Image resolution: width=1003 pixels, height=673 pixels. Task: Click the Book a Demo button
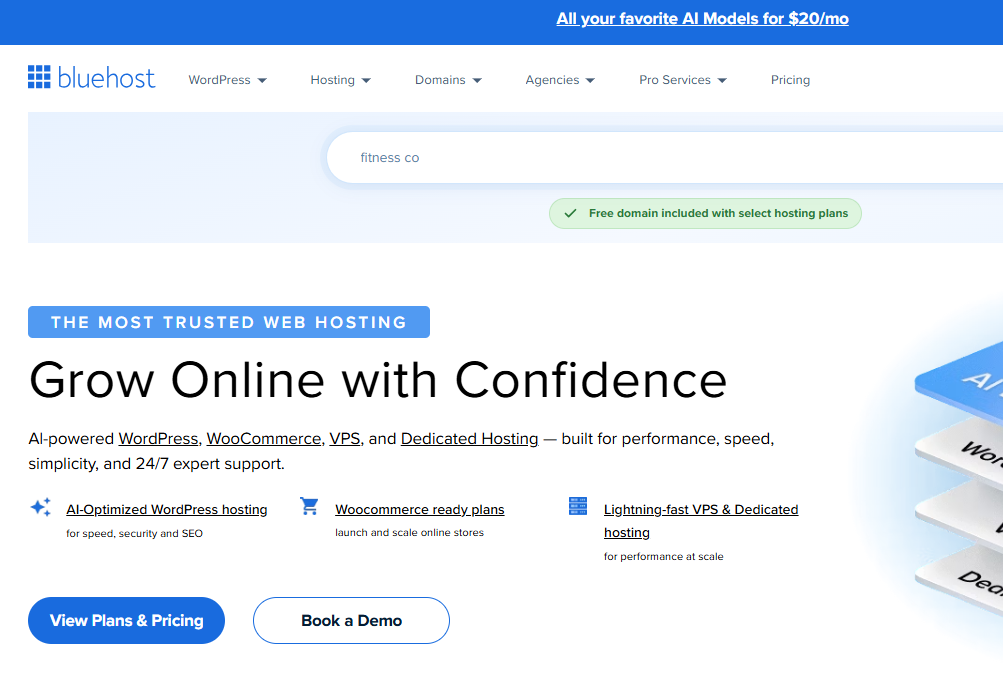[351, 621]
